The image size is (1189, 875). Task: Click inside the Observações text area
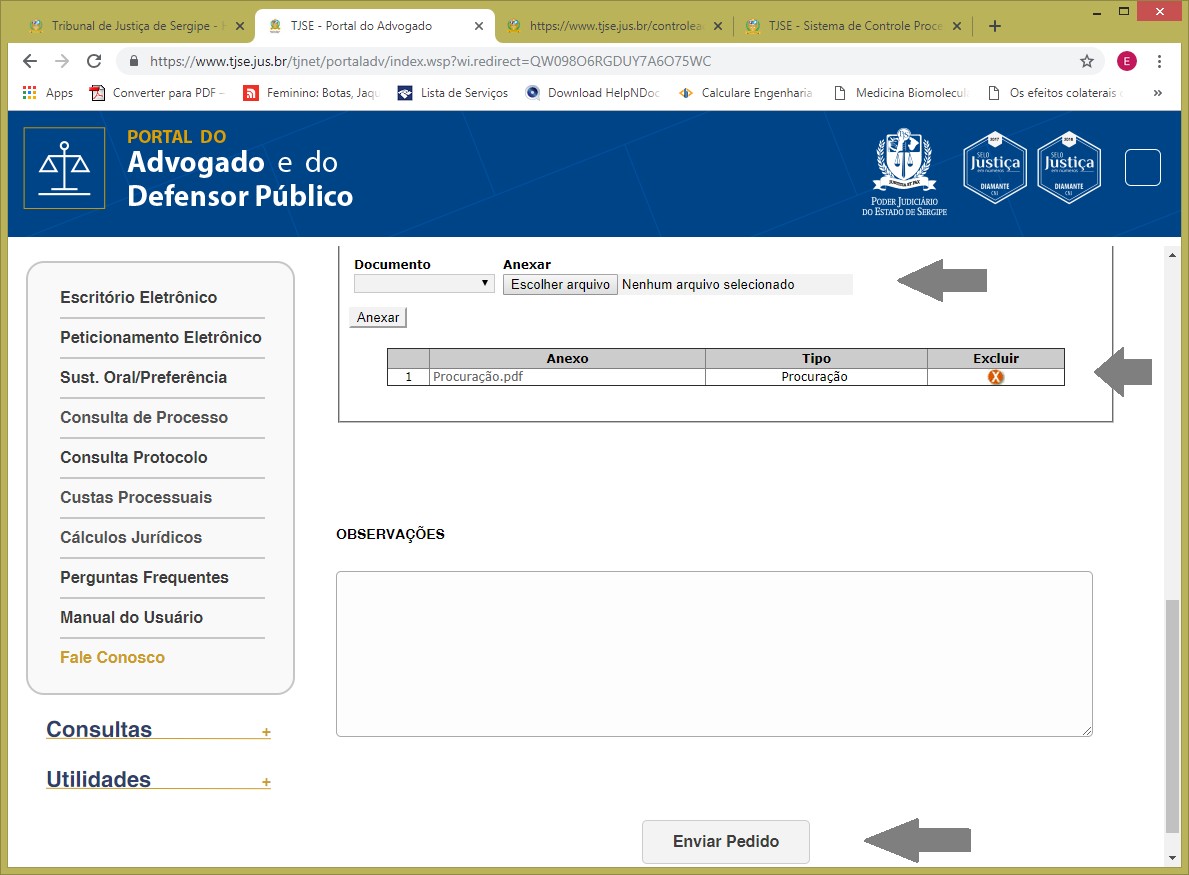[714, 653]
